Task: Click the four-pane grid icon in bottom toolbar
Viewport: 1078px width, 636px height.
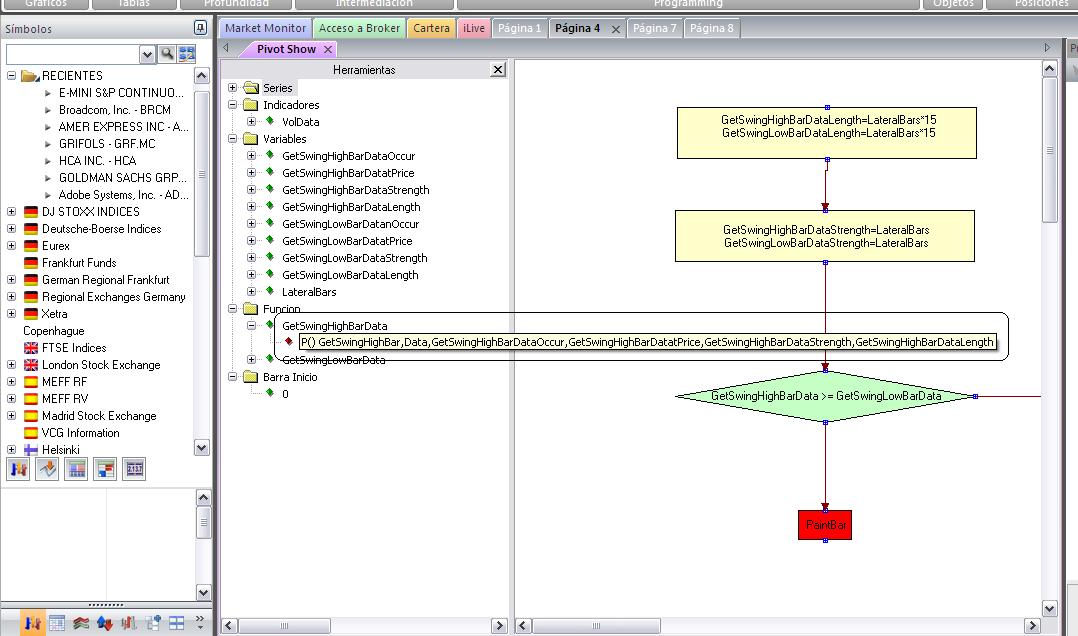Action: tap(176, 623)
